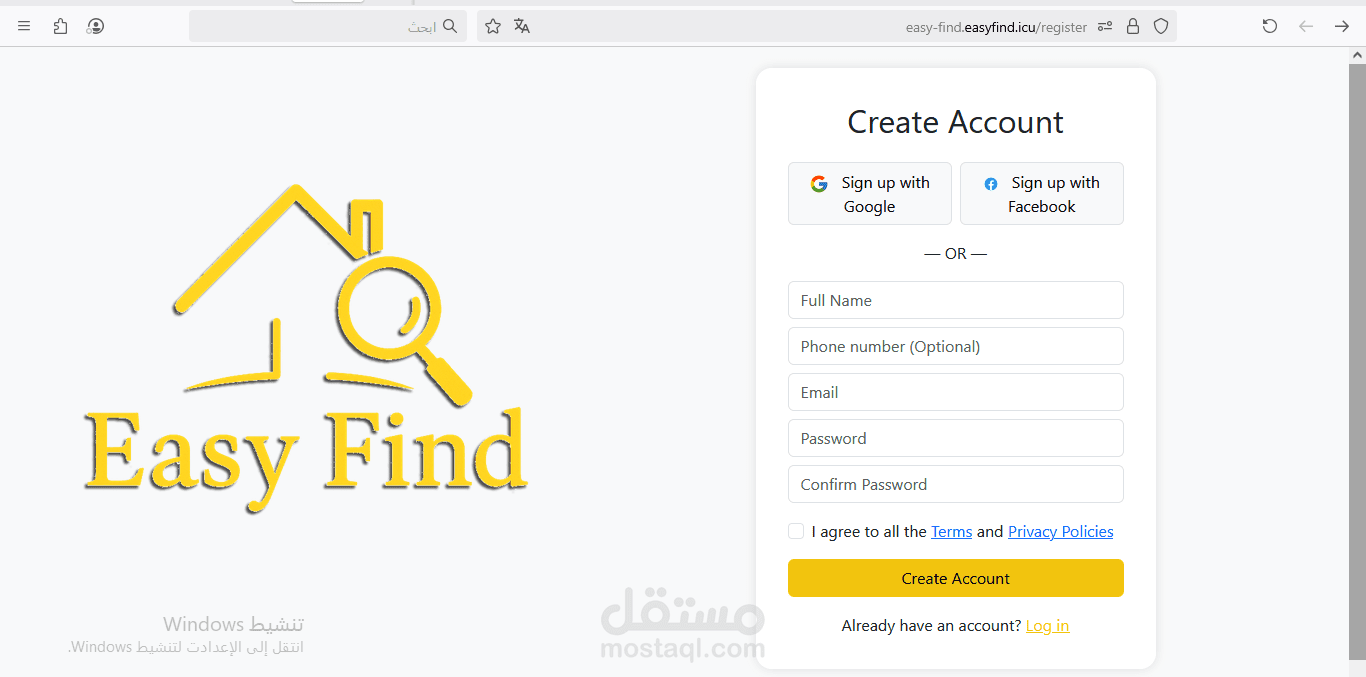Open the tracking protection shield icon

[1161, 27]
